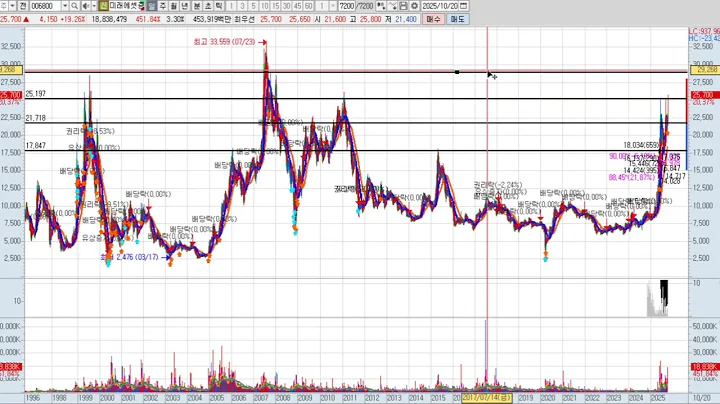Viewport: 720px width, 404px height.
Task: Open the custom interval dropdown arrow
Action: coord(333,6)
